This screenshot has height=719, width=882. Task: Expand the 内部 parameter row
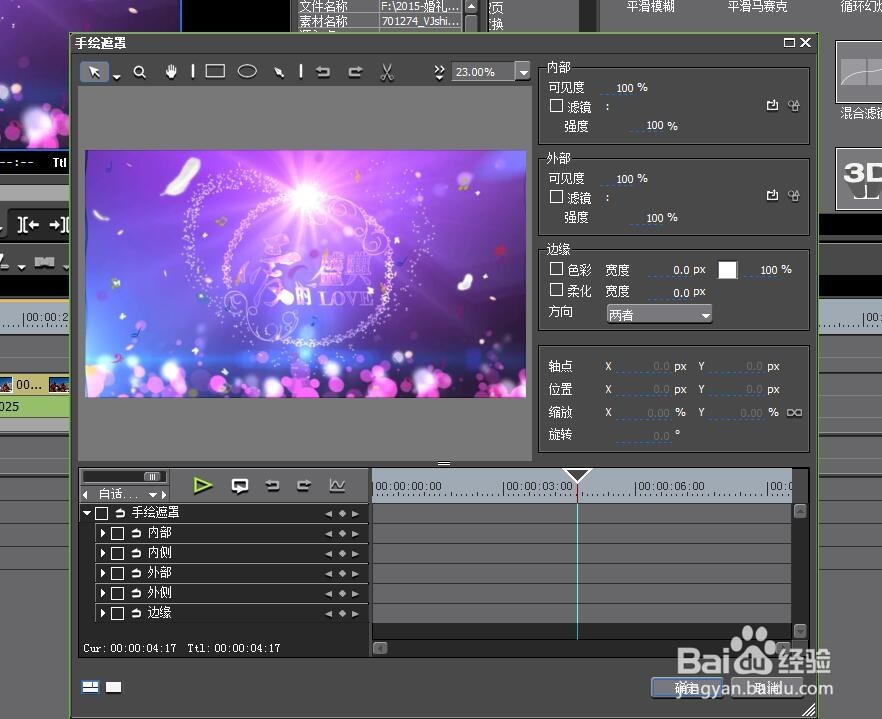(103, 533)
